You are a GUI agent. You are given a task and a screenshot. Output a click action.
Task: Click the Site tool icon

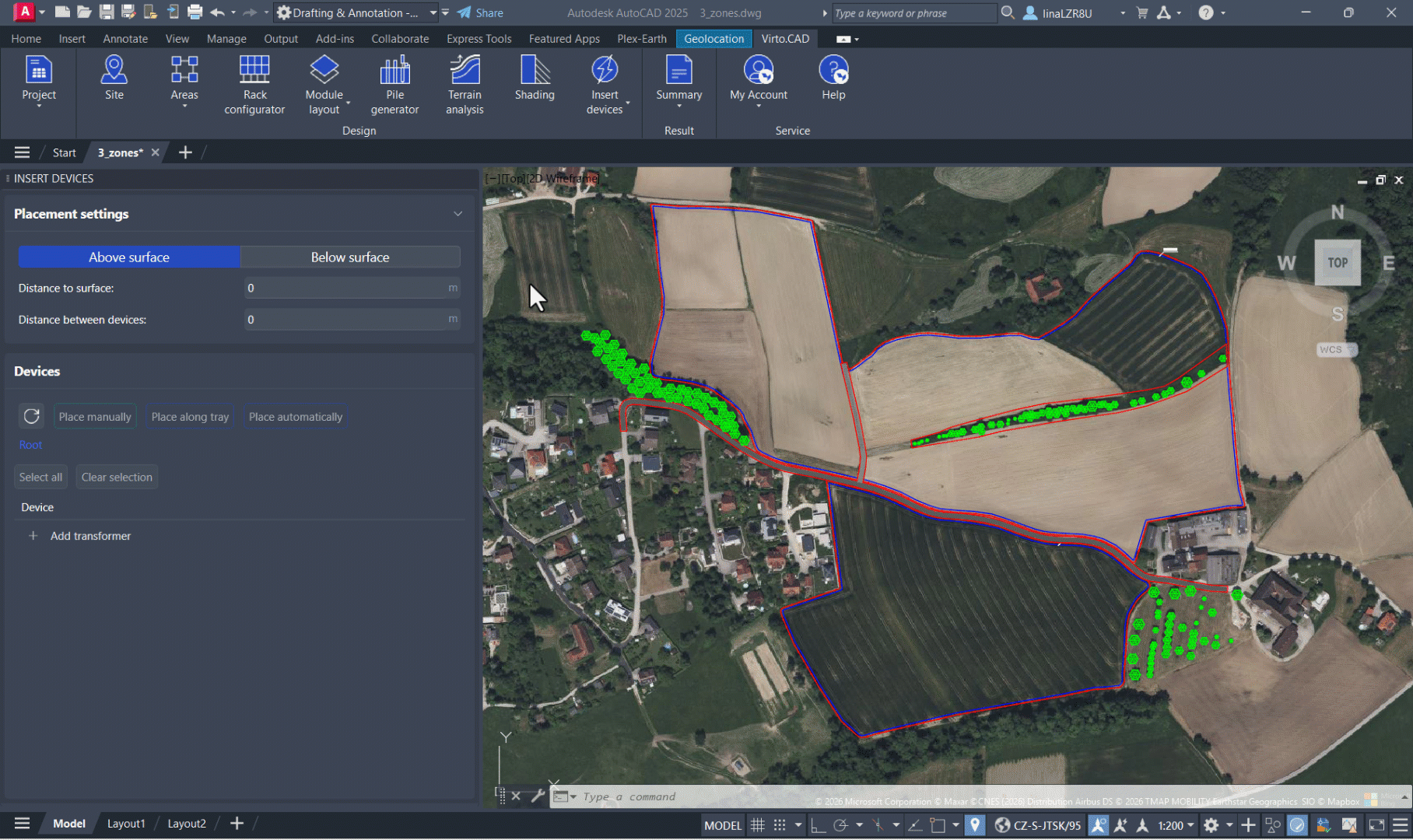114,70
